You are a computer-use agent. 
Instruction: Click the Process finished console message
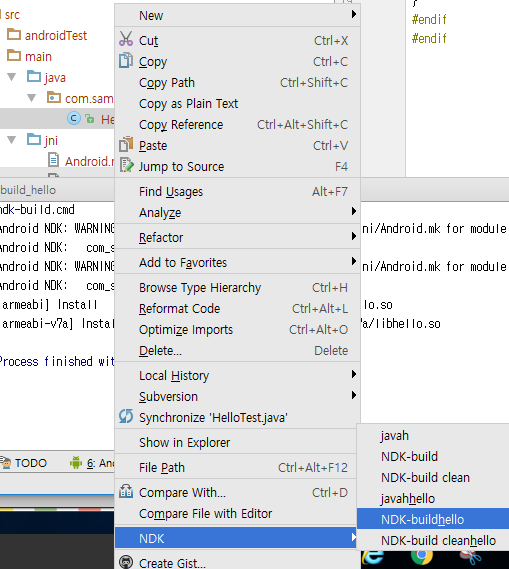point(57,361)
